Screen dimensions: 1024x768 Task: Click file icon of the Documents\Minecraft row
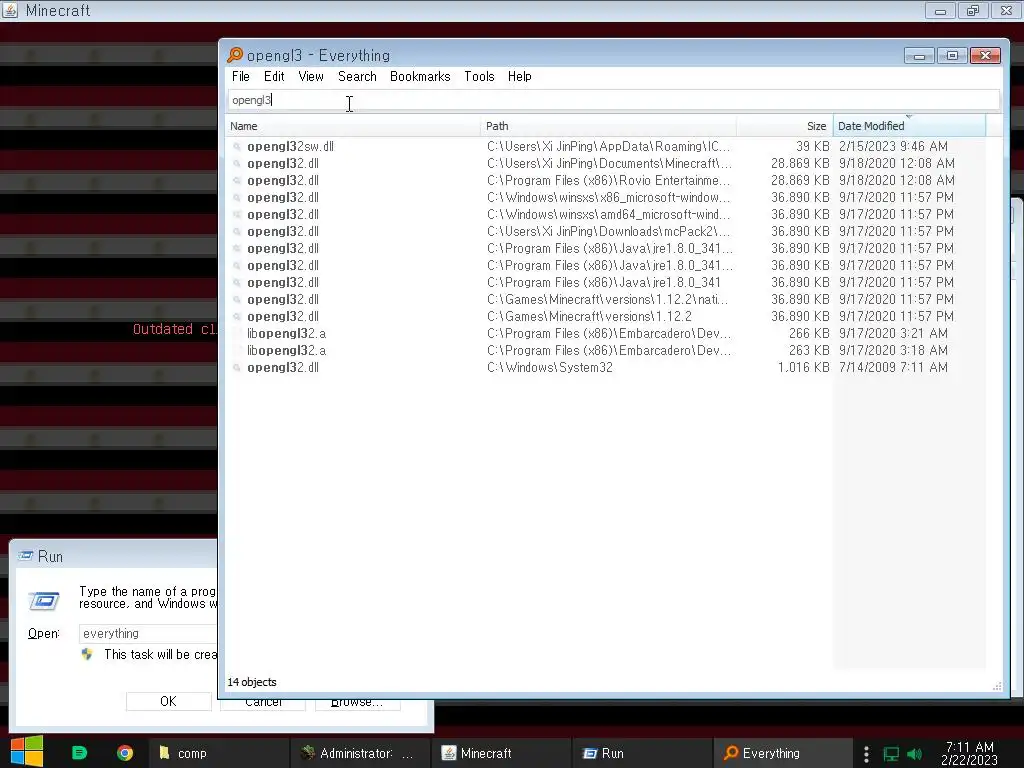237,163
